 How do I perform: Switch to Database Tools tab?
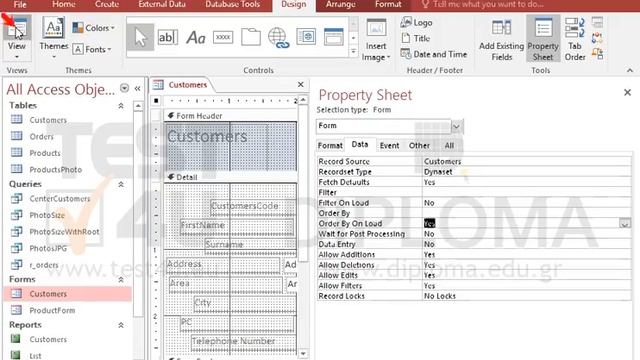coord(232,4)
